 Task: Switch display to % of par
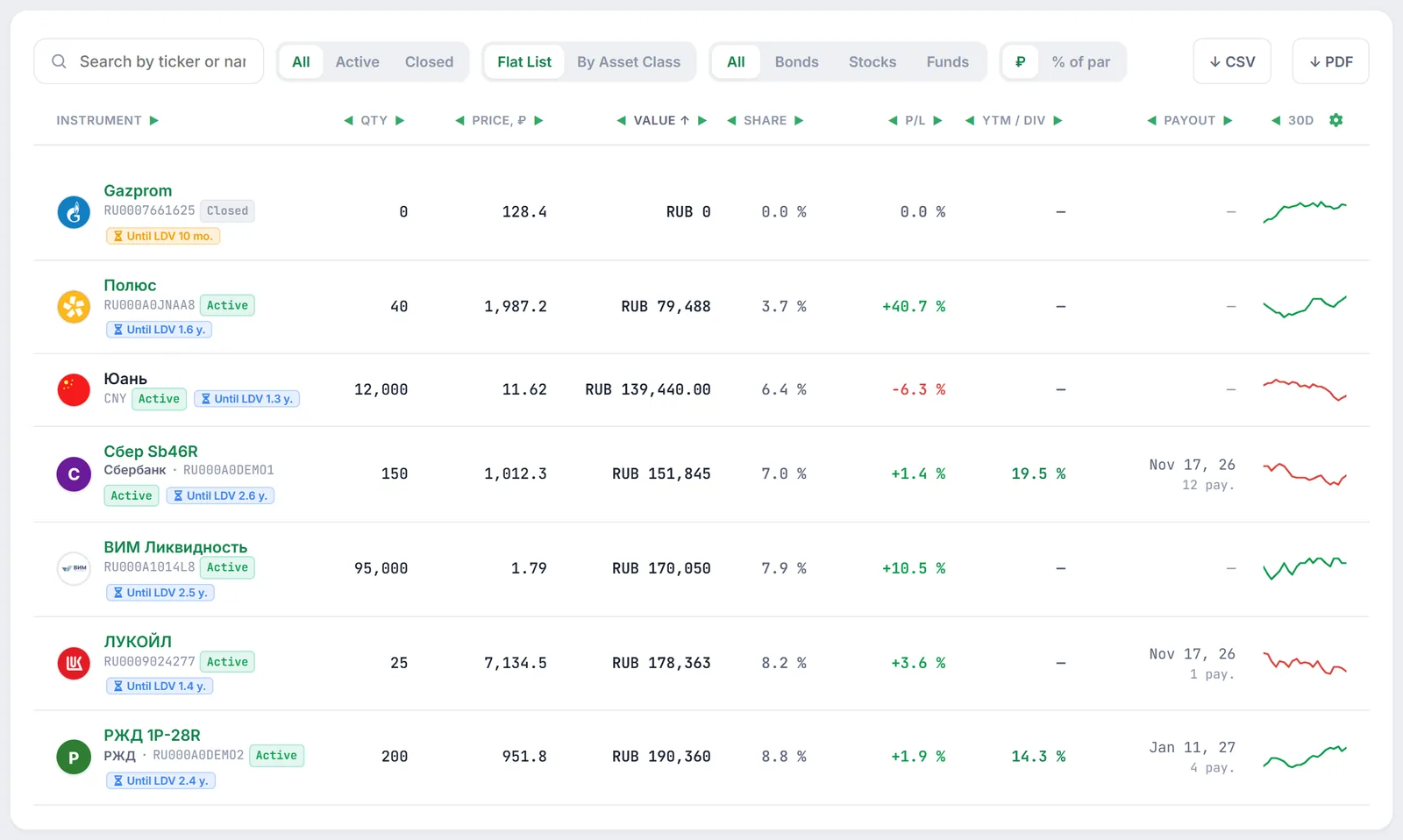[x=1081, y=61]
